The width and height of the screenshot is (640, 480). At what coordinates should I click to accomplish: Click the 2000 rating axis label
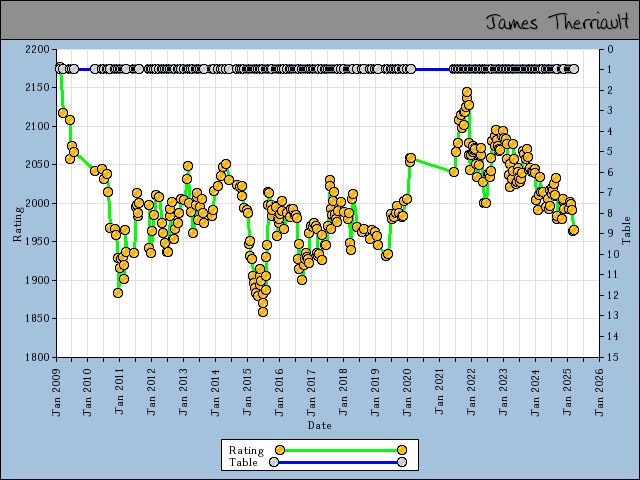[37, 203]
